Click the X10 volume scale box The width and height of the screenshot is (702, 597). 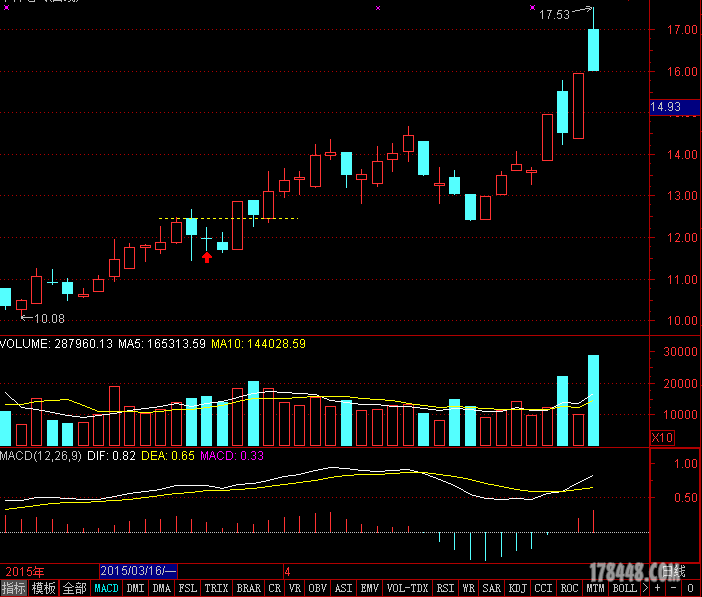click(662, 438)
